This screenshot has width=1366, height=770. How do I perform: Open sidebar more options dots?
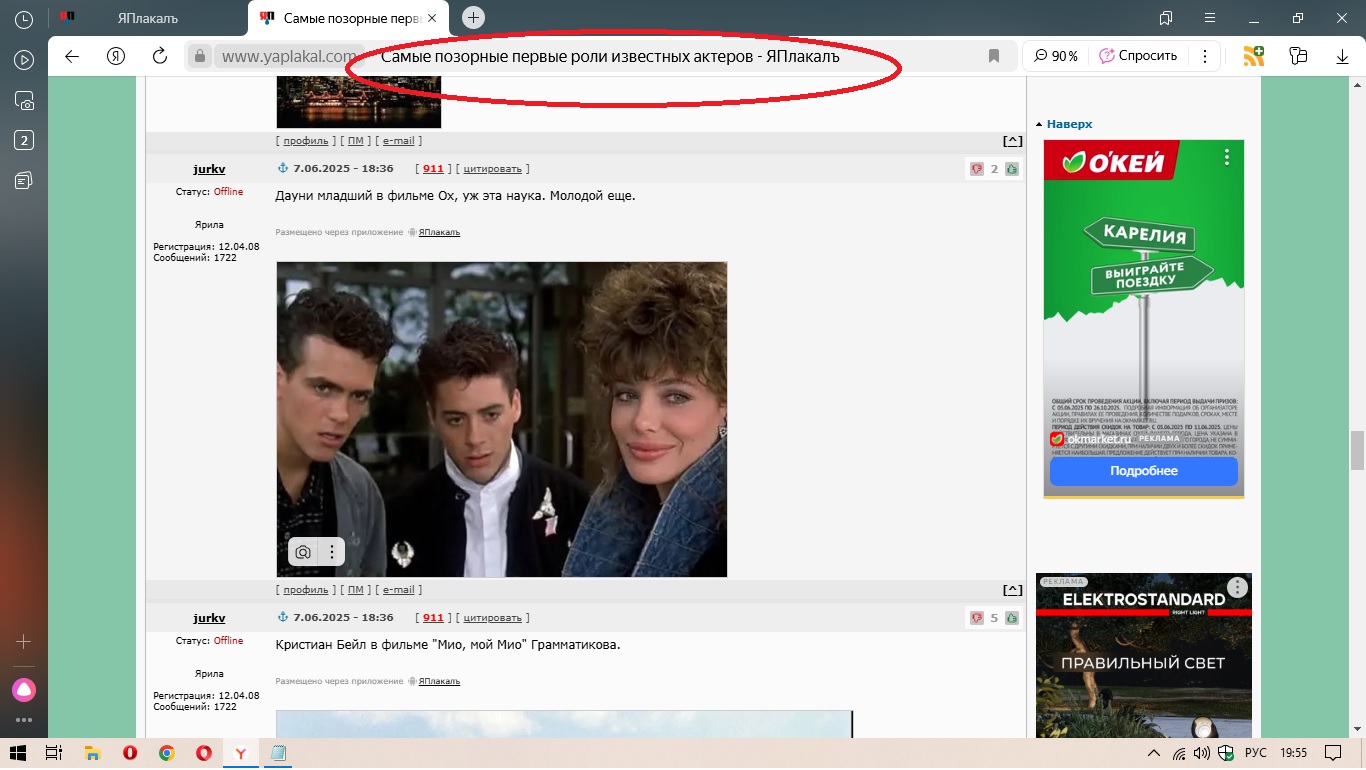(x=24, y=719)
